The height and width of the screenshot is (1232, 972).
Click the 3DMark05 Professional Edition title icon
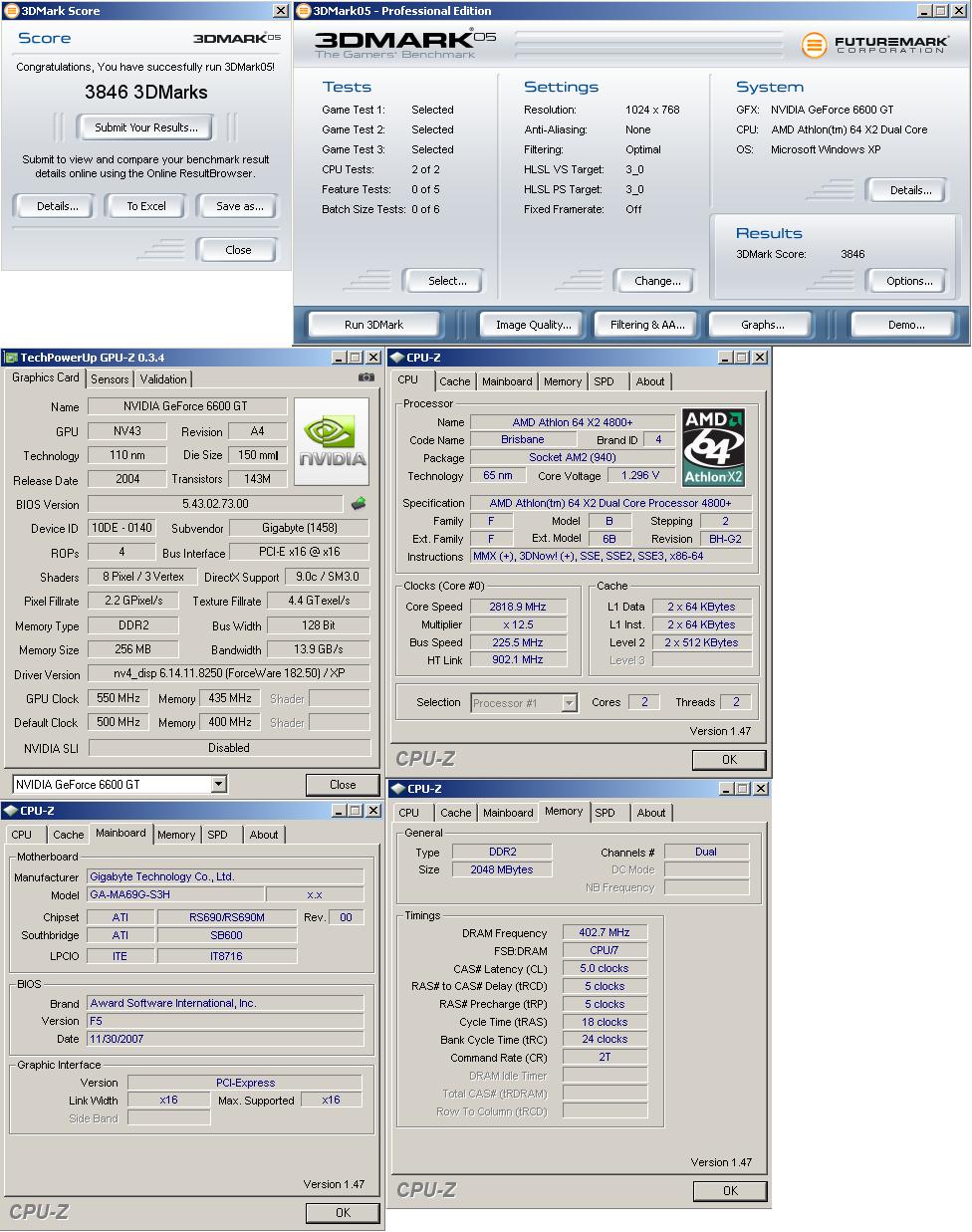point(304,11)
